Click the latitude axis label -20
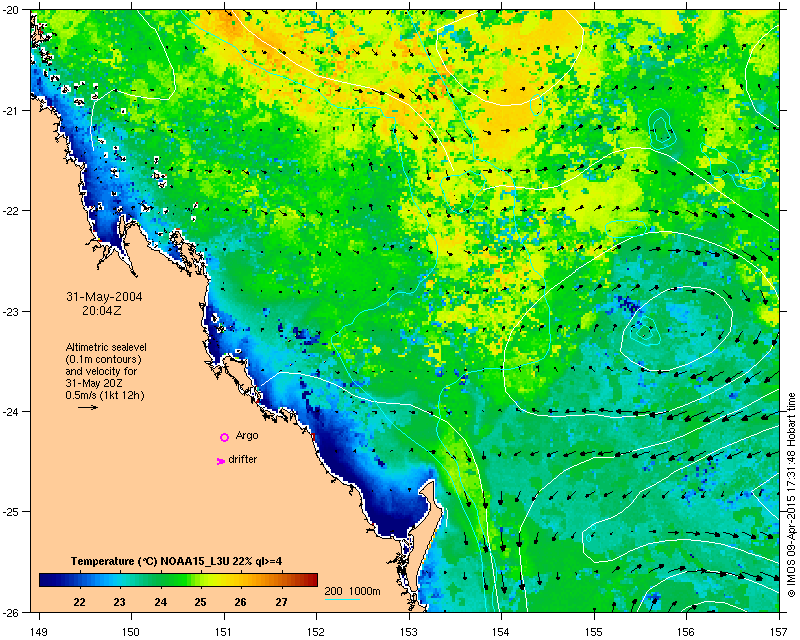 [x=10, y=10]
